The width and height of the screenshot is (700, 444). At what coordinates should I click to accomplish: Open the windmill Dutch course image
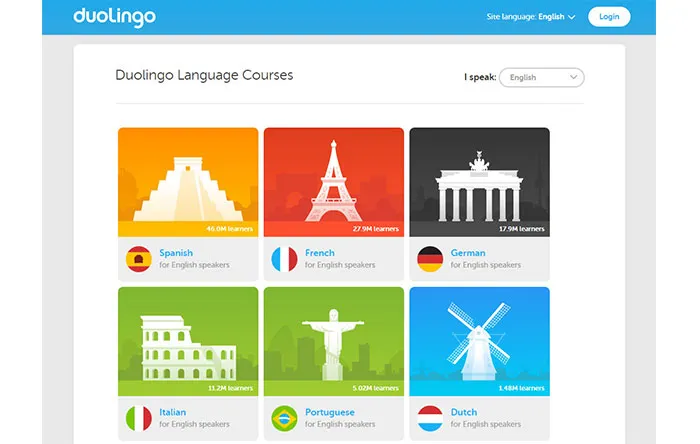pyautogui.click(x=479, y=341)
